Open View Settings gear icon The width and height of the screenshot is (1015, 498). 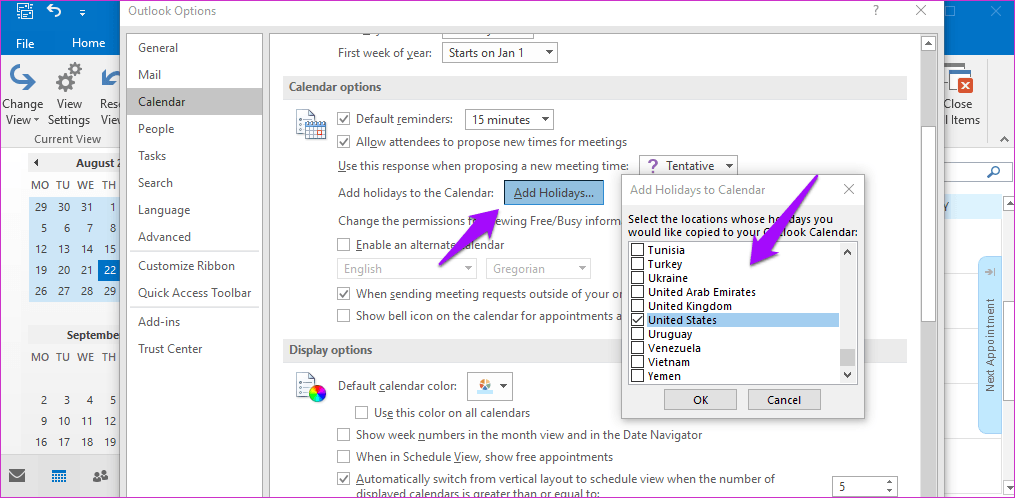tap(69, 78)
